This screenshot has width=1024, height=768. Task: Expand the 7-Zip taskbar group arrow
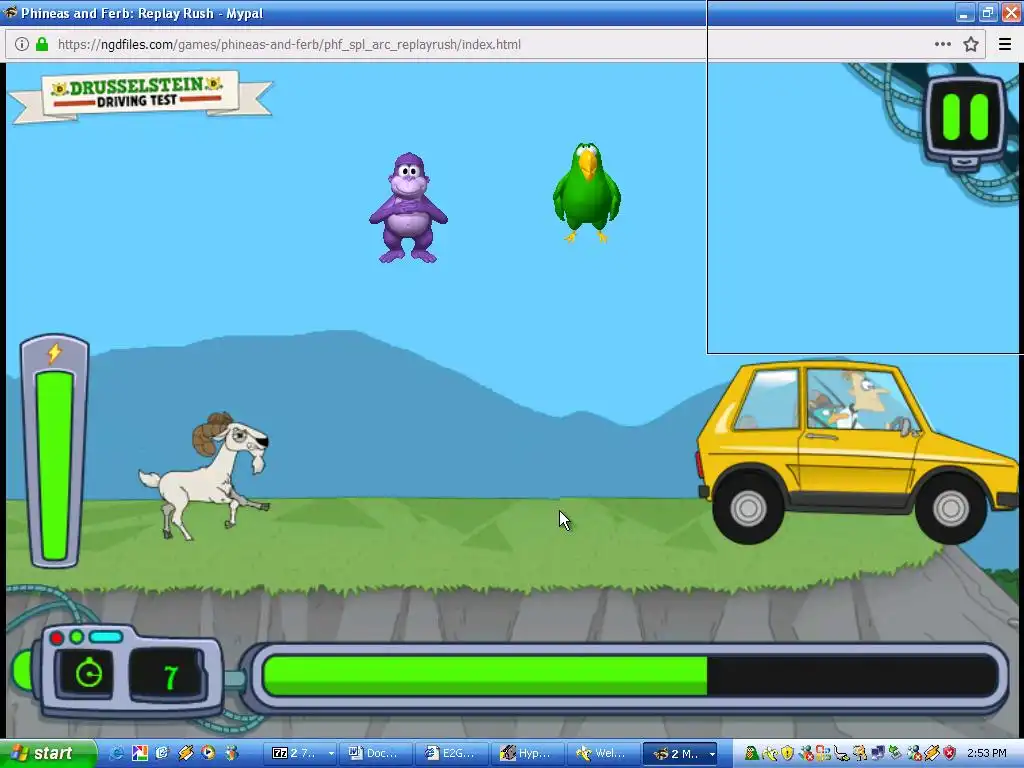pos(331,754)
